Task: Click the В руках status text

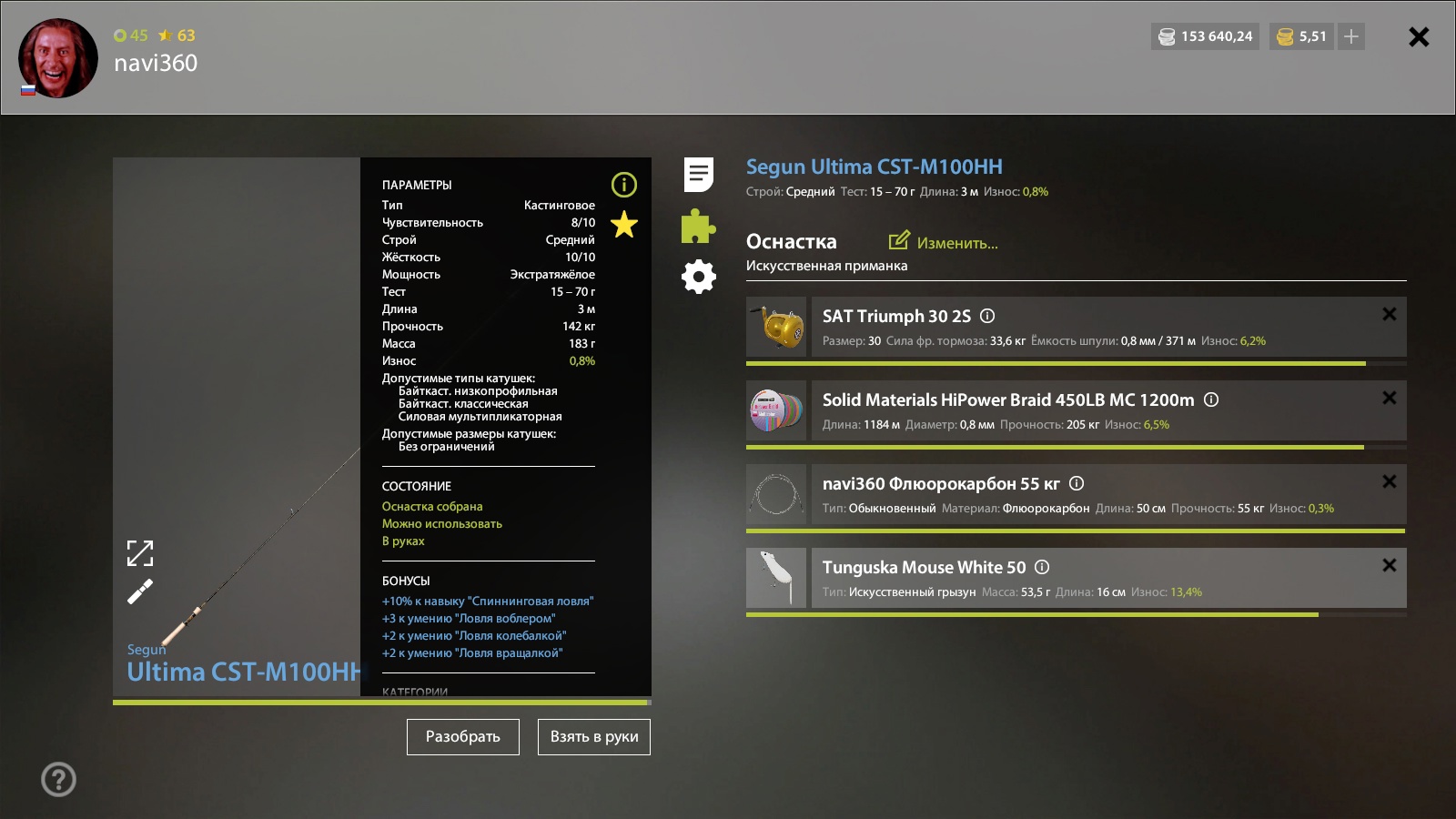Action: click(403, 541)
